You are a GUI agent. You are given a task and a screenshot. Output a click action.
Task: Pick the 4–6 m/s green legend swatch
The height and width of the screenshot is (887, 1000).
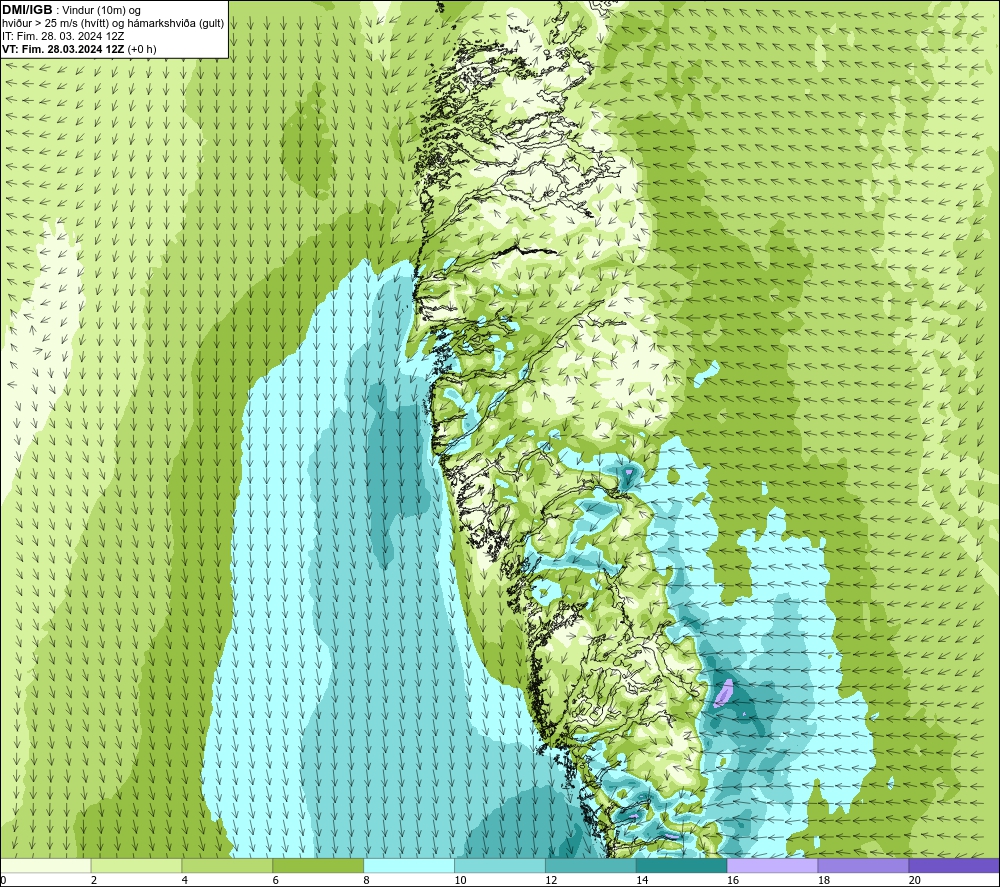[227, 865]
